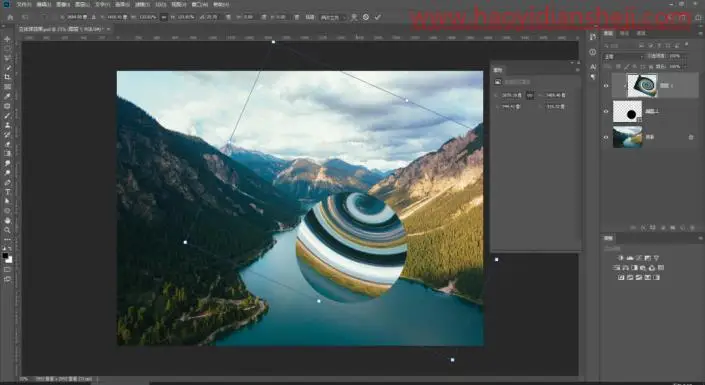Viewport: 705px width, 385px height.
Task: Click layer style fx button
Action: point(643,228)
